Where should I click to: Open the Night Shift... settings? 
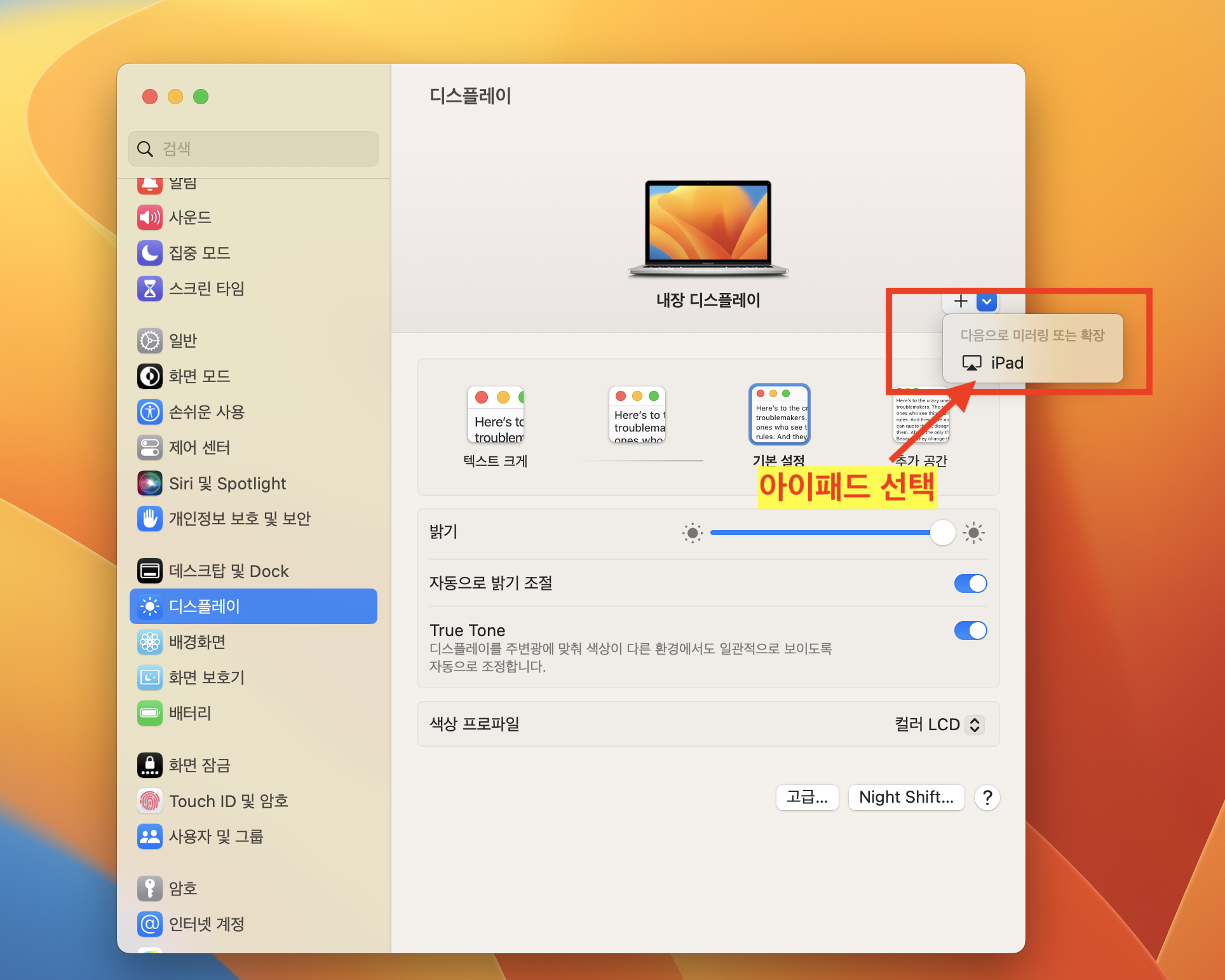906,798
